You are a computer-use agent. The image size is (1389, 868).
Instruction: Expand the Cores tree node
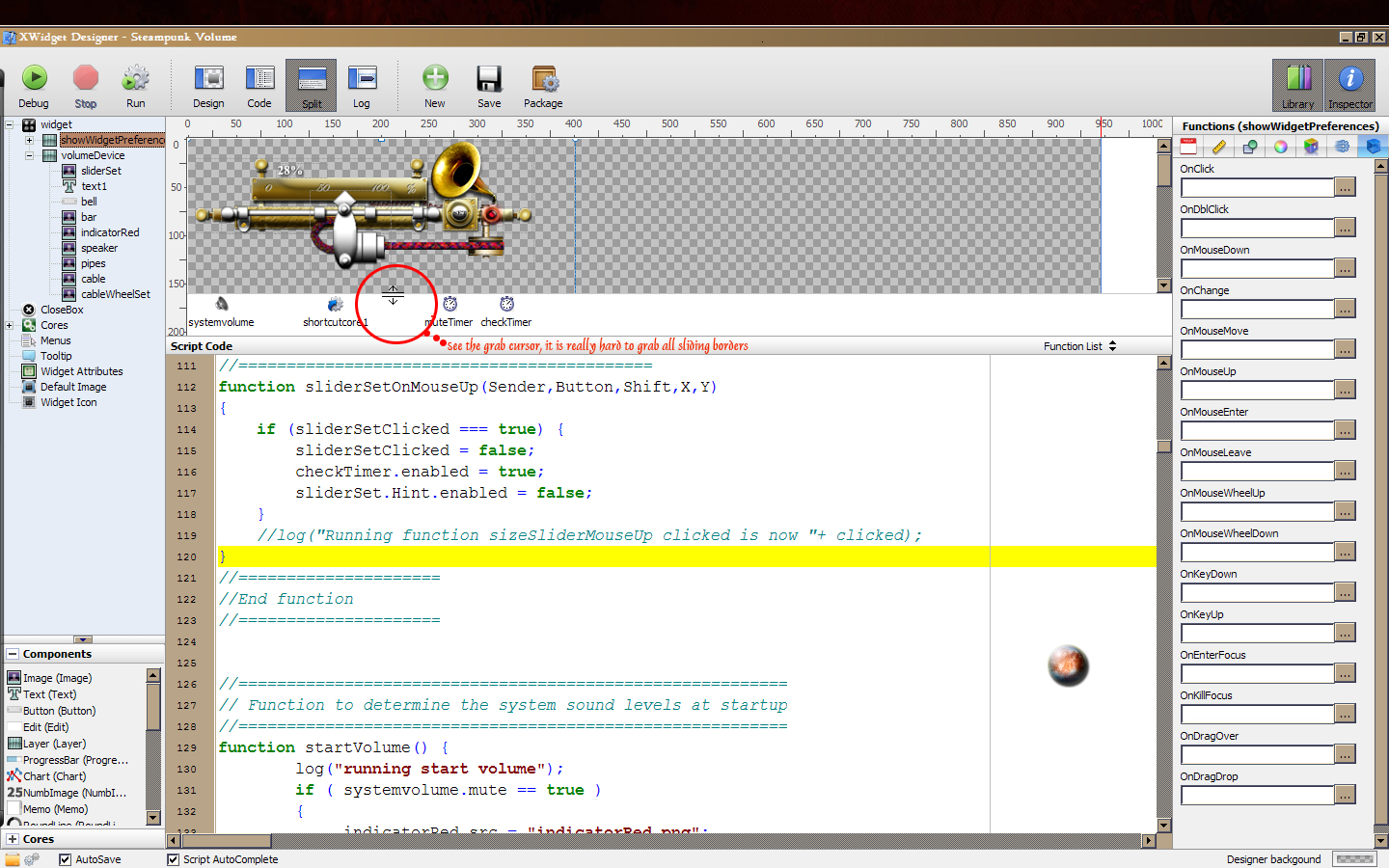pos(10,325)
